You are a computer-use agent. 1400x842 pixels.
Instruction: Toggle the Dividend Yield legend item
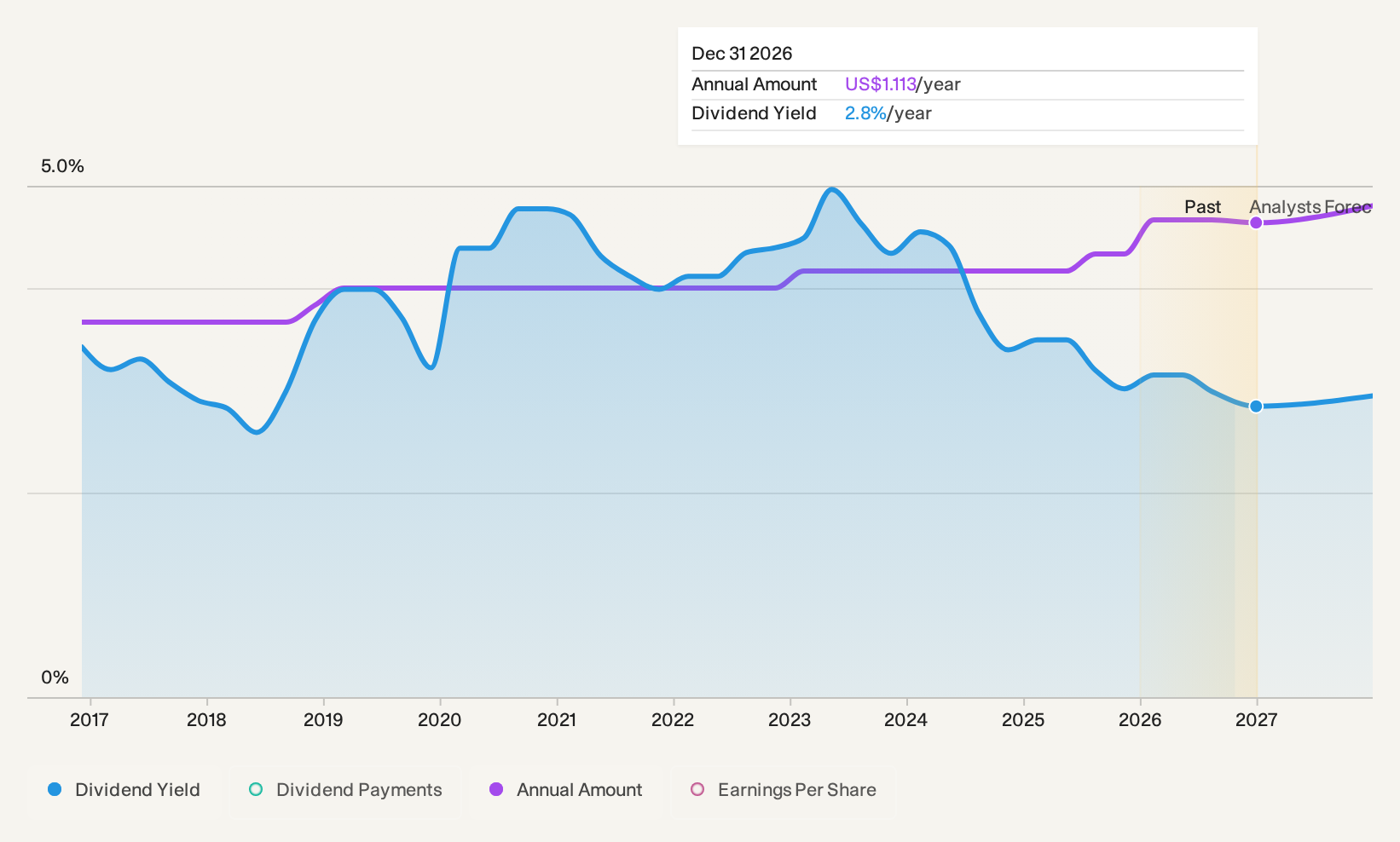point(124,790)
